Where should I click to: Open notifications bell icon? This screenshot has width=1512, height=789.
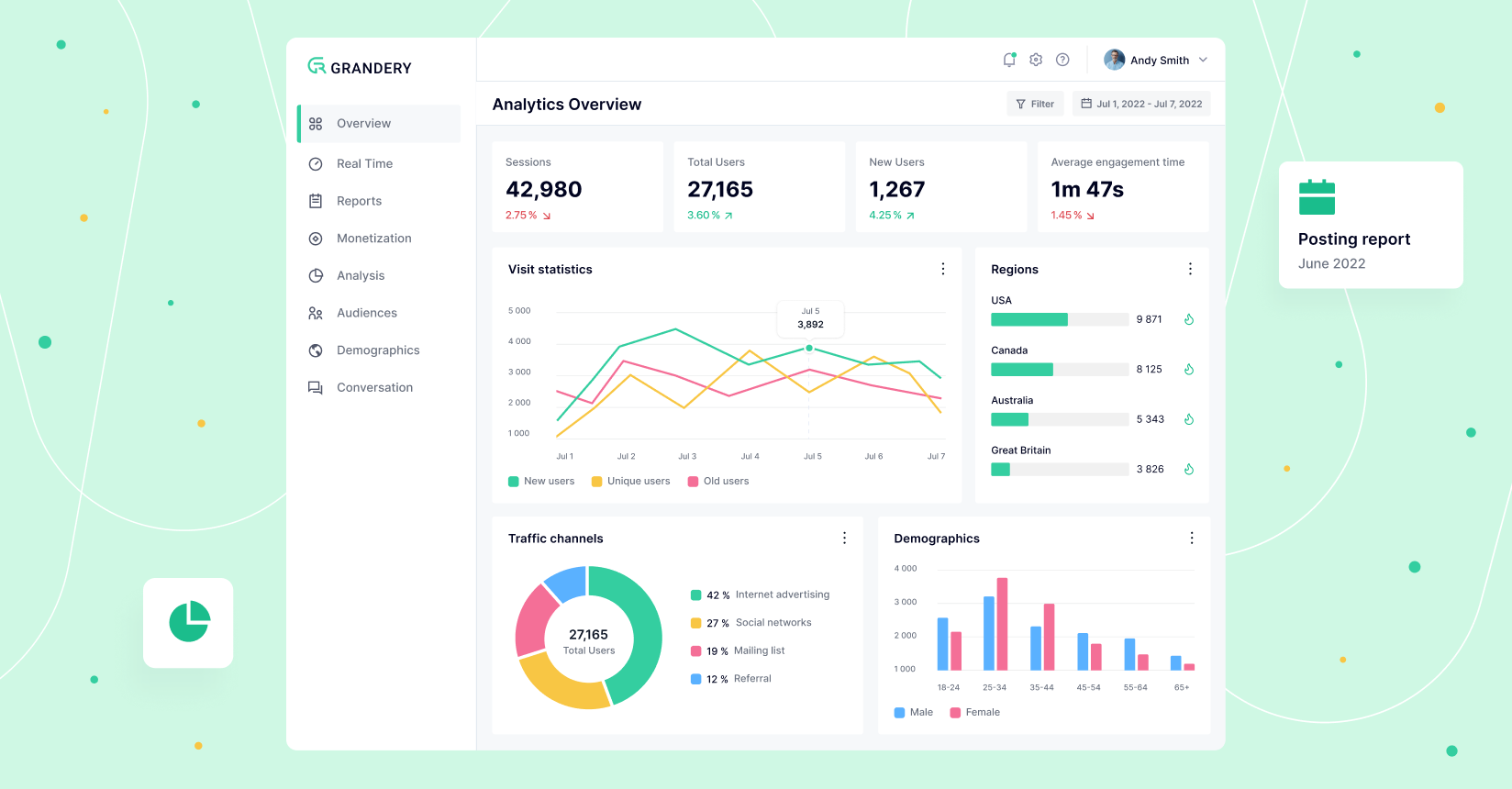pyautogui.click(x=1009, y=60)
